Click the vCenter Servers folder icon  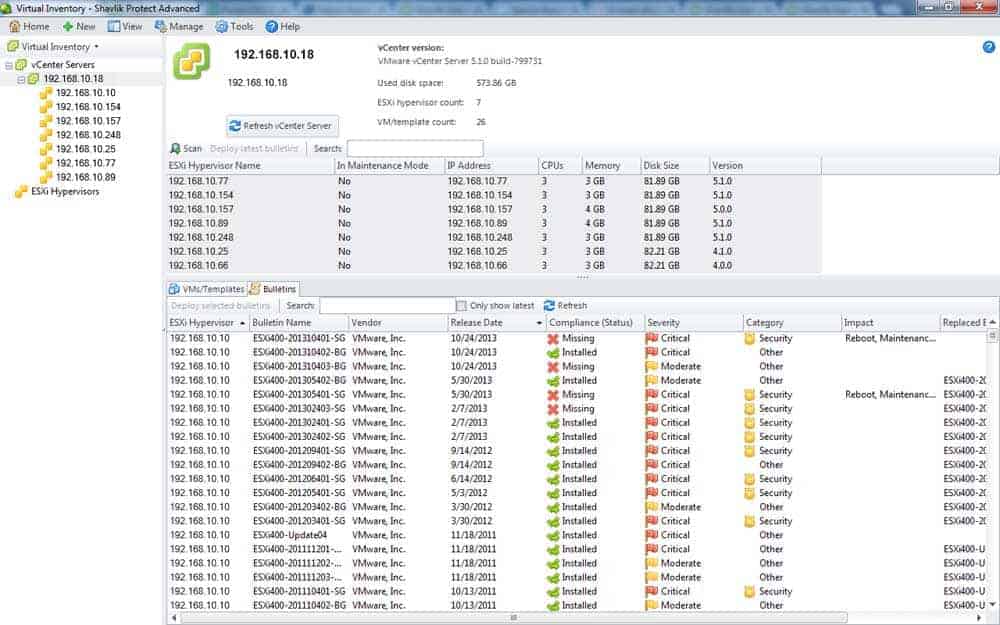[21, 65]
